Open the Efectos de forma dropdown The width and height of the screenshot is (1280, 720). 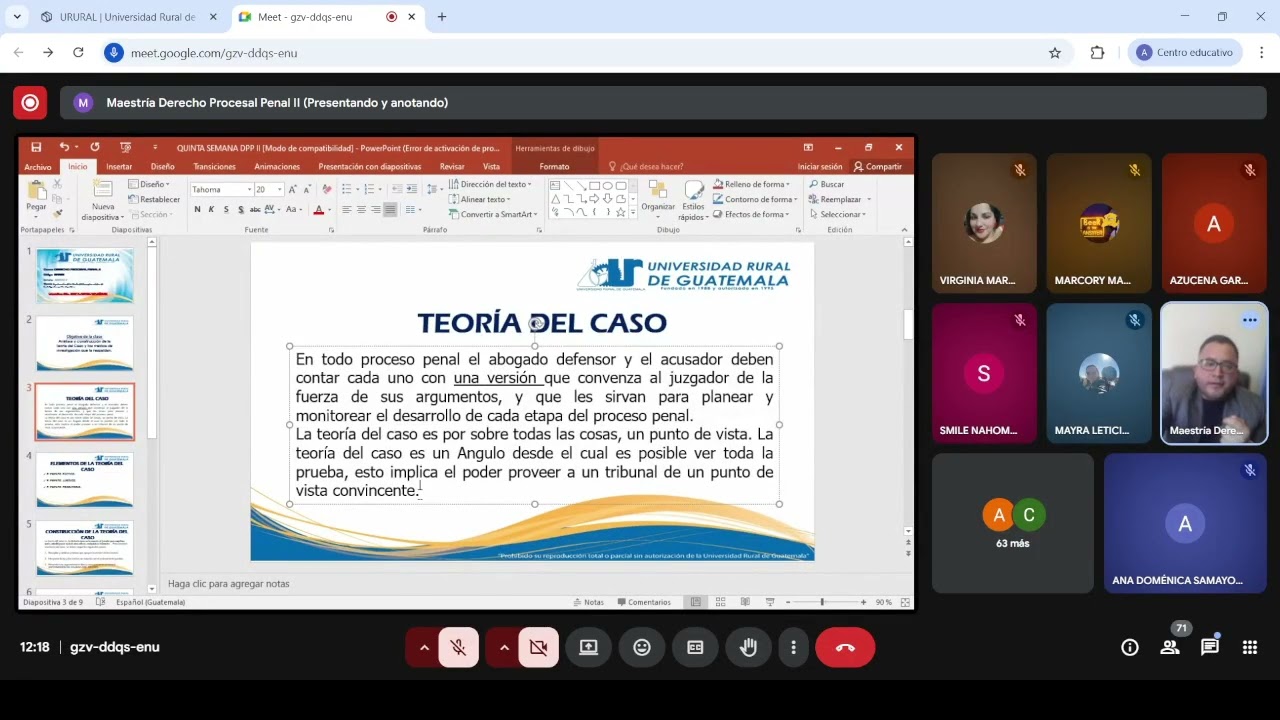(750, 214)
